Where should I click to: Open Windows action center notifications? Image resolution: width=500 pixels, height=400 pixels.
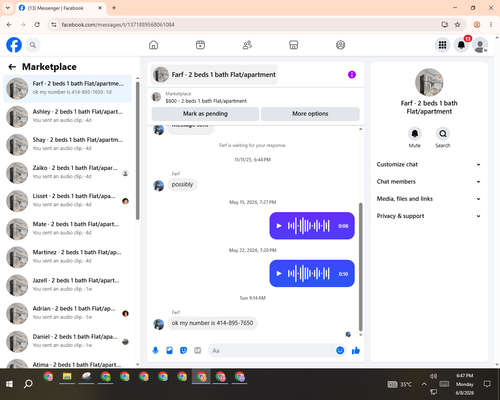(487, 384)
